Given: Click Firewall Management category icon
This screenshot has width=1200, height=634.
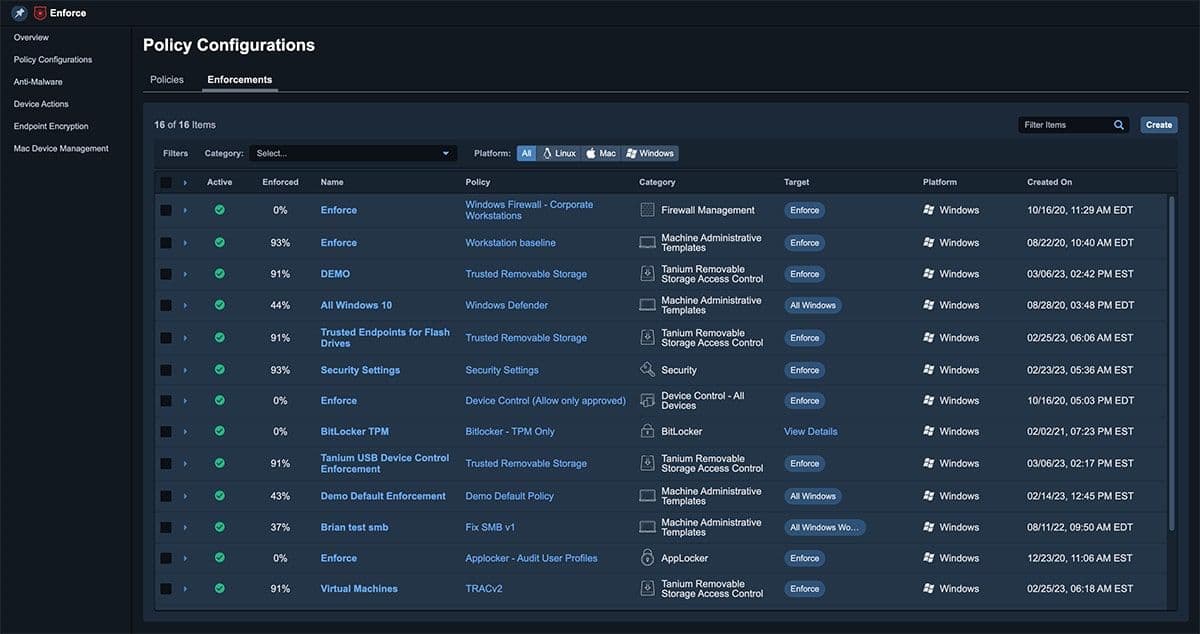Looking at the screenshot, I should tap(647, 210).
